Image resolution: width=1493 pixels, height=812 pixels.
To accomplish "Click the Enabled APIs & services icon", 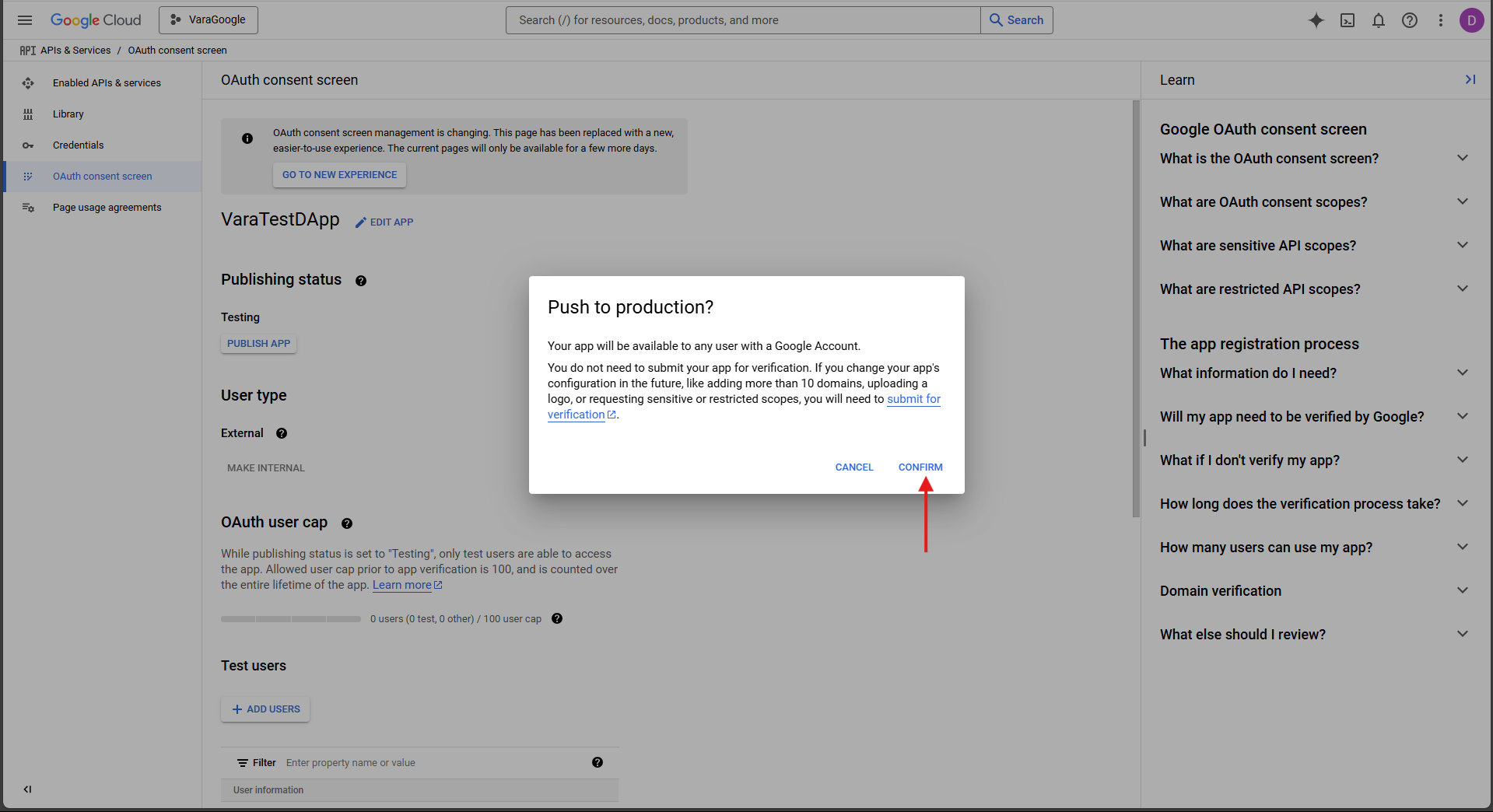I will pos(28,82).
